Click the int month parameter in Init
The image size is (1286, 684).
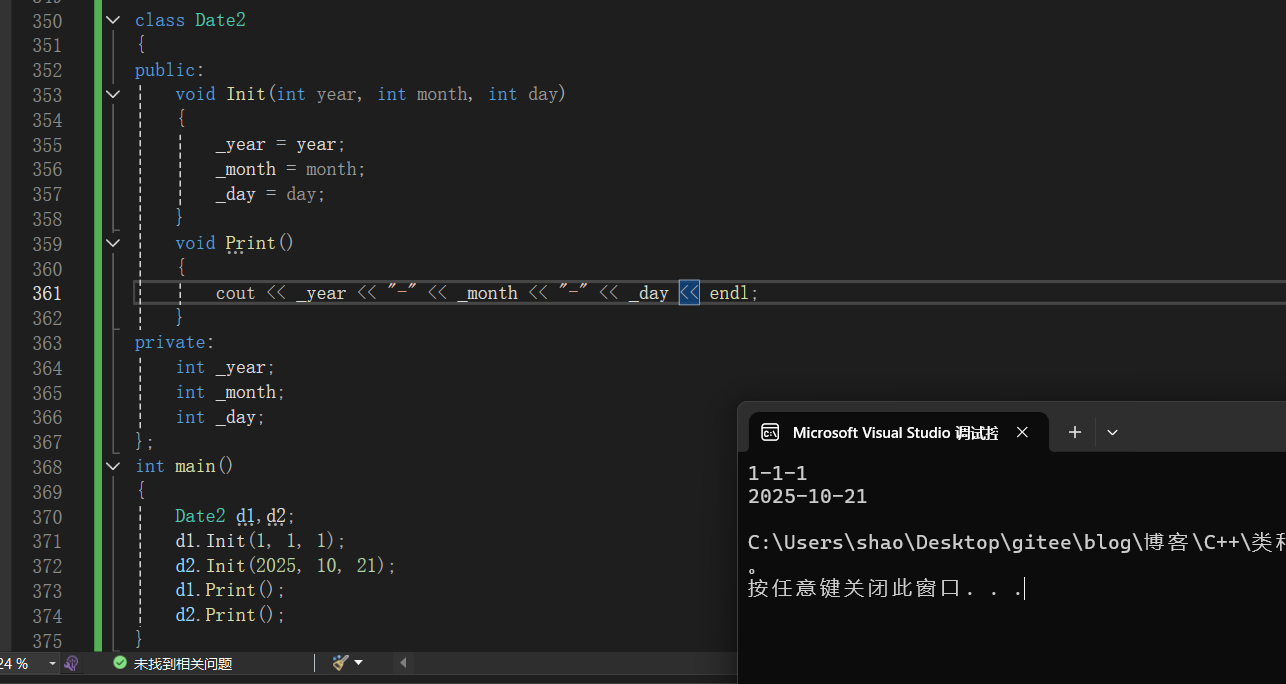tap(422, 94)
